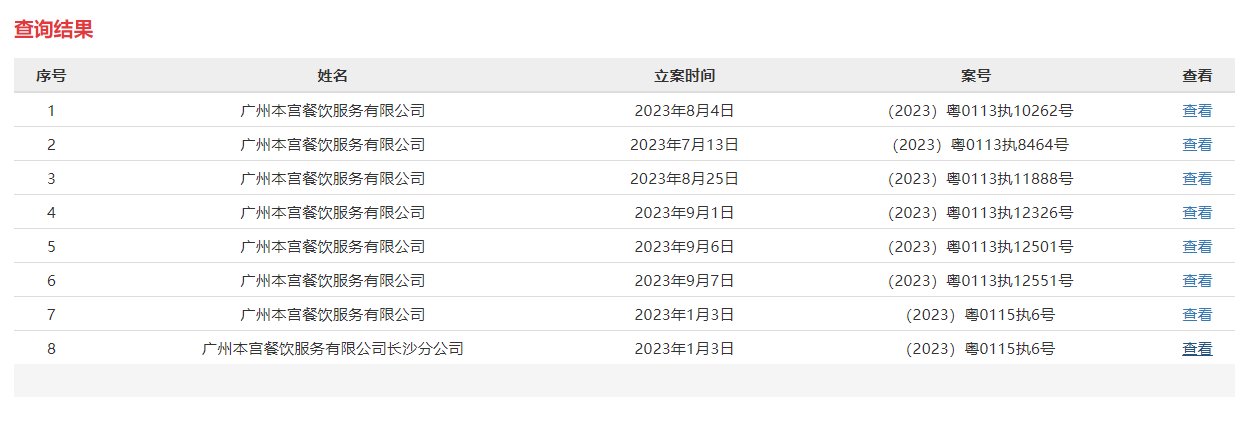Viewport: 1250px width, 423px height.
Task: Open 查看 link for case 粤0113执11888号
Action: (1197, 179)
